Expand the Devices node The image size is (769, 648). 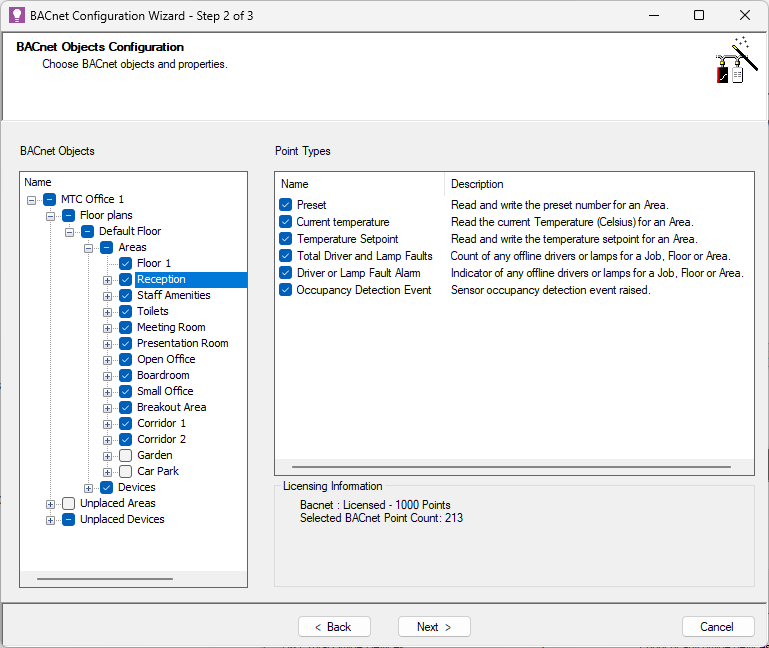tap(88, 488)
